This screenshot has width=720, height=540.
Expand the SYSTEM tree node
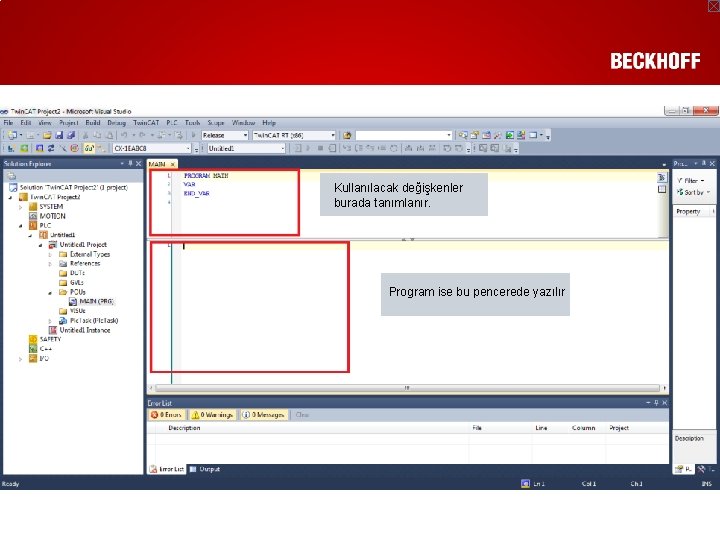20,207
